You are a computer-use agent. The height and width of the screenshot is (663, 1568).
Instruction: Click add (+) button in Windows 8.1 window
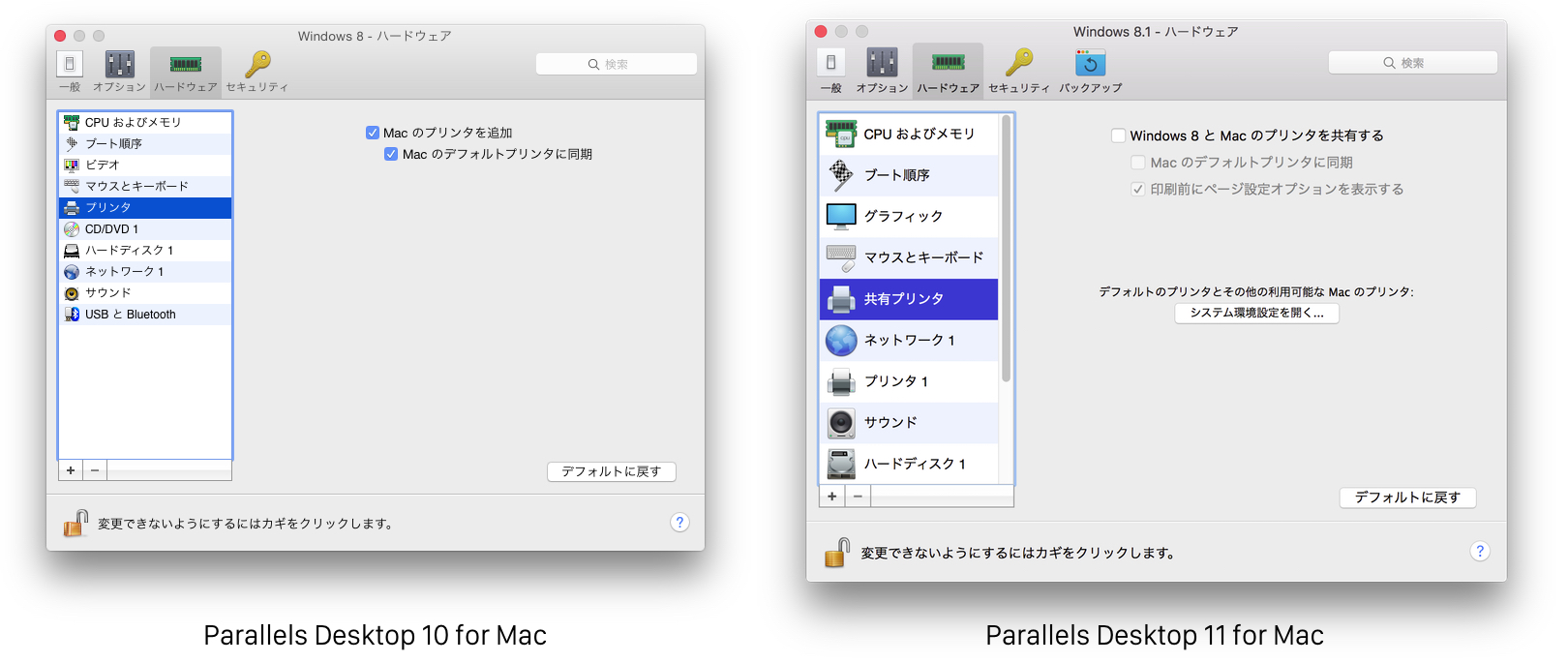[832, 497]
